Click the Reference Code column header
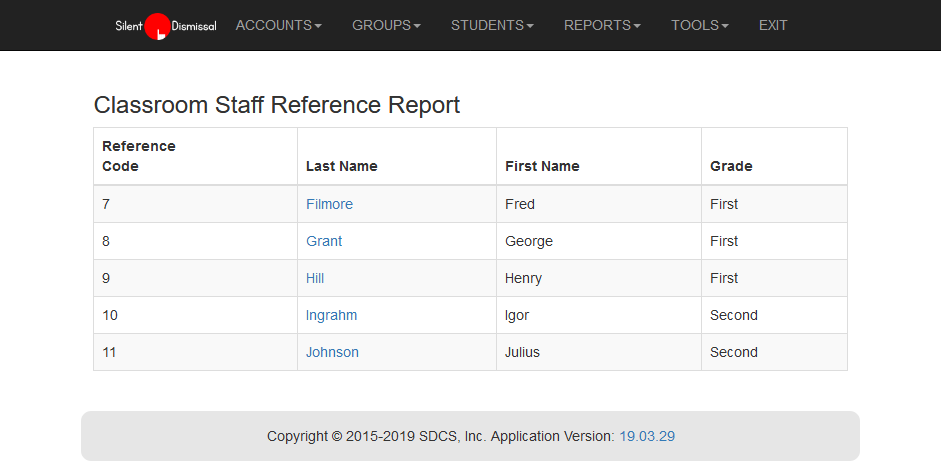Image resolution: width=941 pixels, height=465 pixels. 139,156
